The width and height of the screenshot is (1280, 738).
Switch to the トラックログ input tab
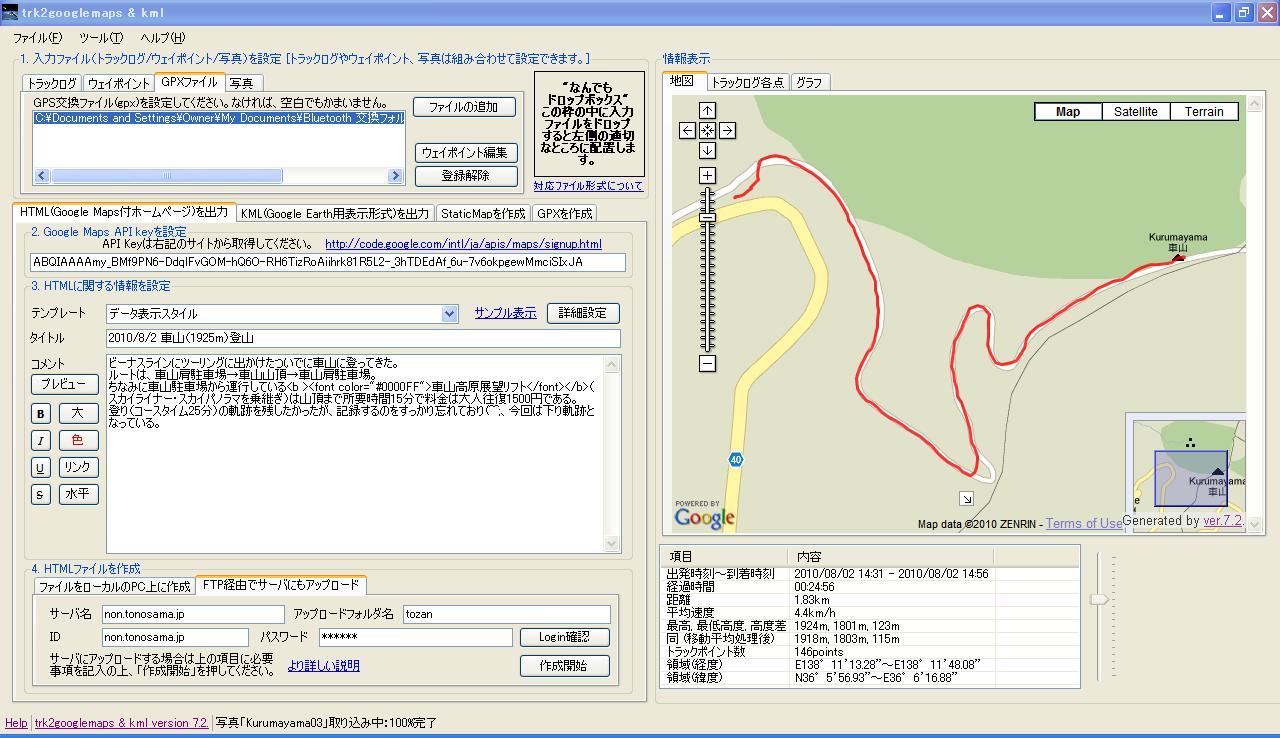pos(51,84)
